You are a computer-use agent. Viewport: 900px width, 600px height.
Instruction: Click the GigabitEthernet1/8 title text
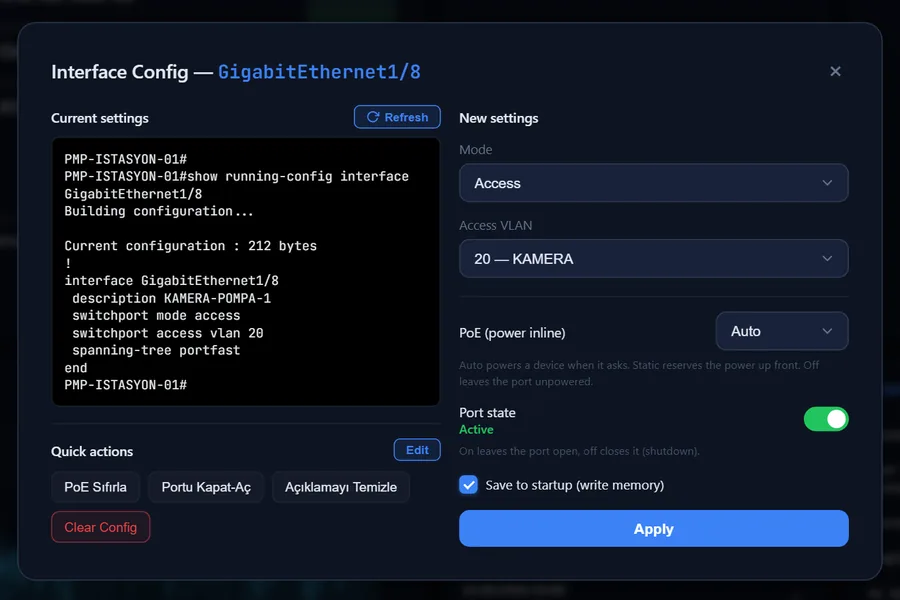click(319, 72)
